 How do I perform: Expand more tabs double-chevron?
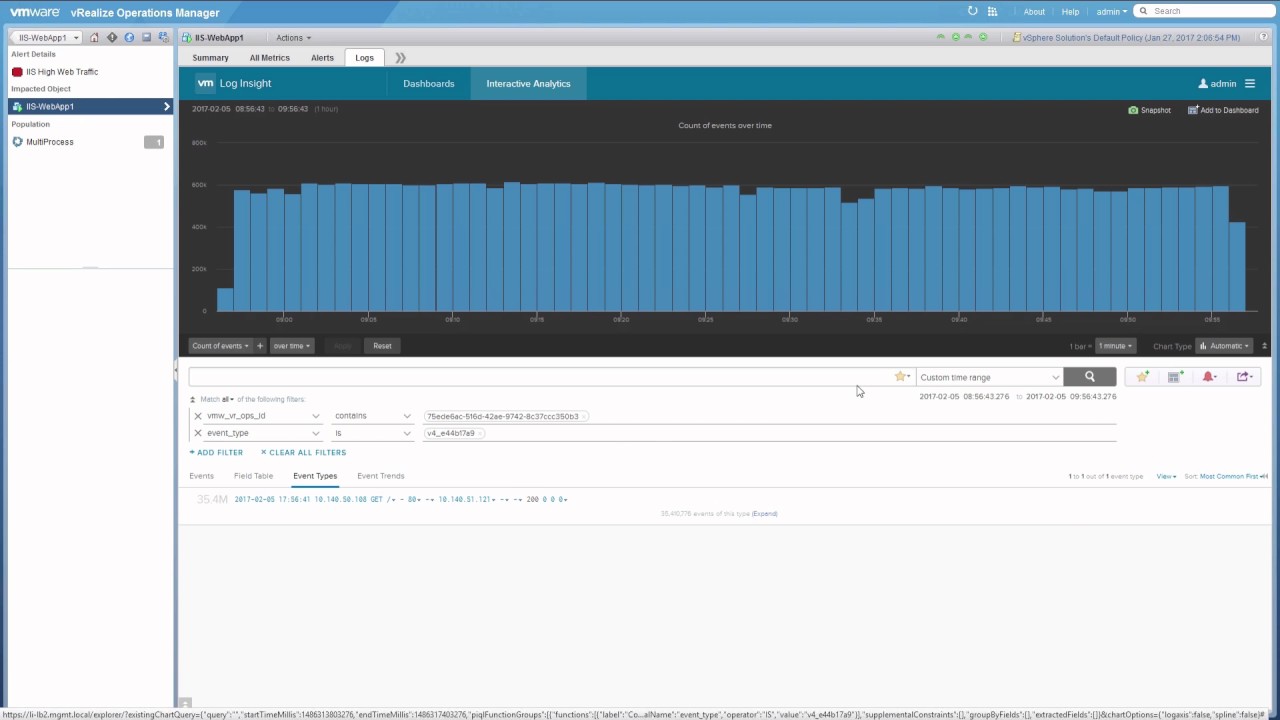click(x=400, y=58)
